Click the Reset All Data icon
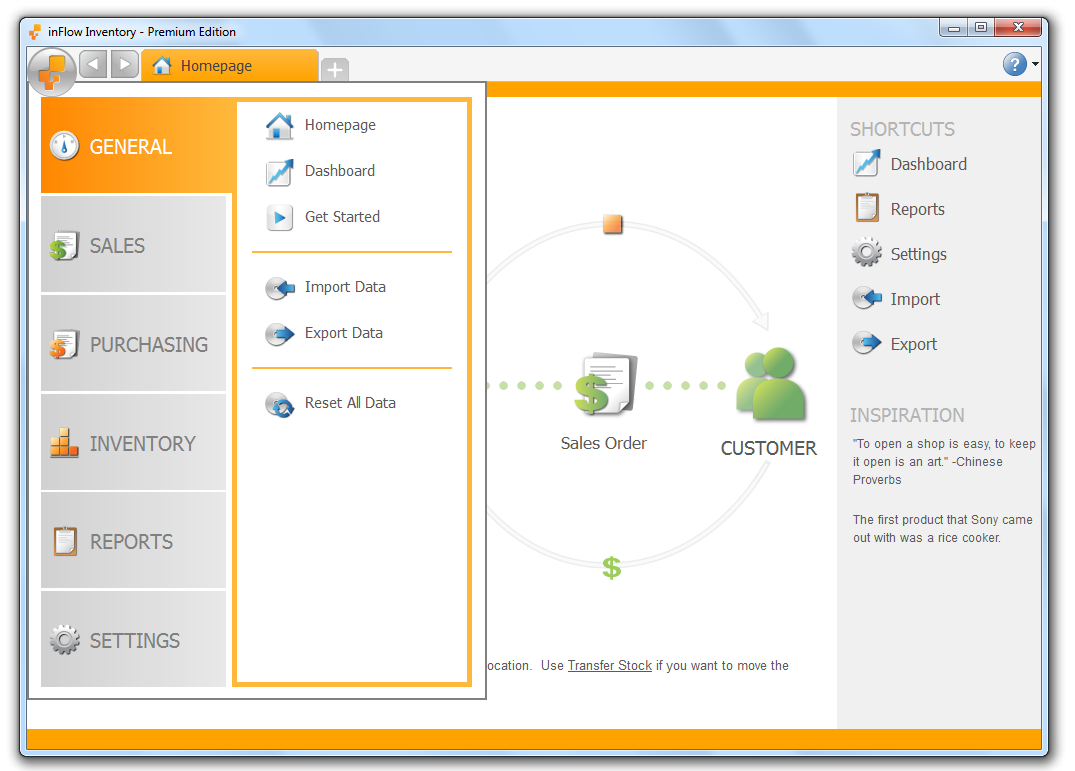 coord(280,404)
